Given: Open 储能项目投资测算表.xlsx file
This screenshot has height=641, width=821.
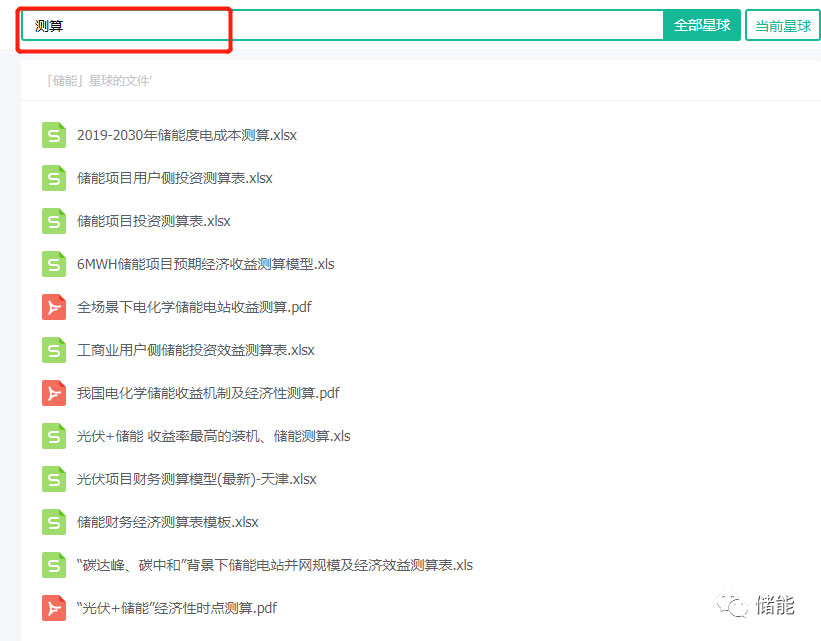Looking at the screenshot, I should click(153, 221).
